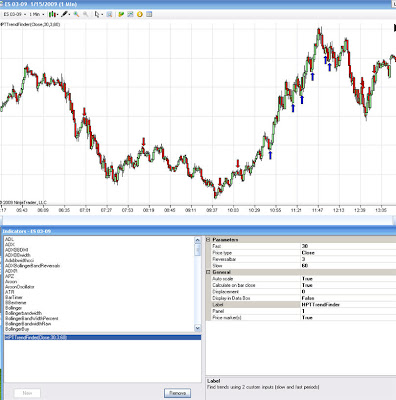Select Bollinger in the indicator list

pyautogui.click(x=13, y=308)
